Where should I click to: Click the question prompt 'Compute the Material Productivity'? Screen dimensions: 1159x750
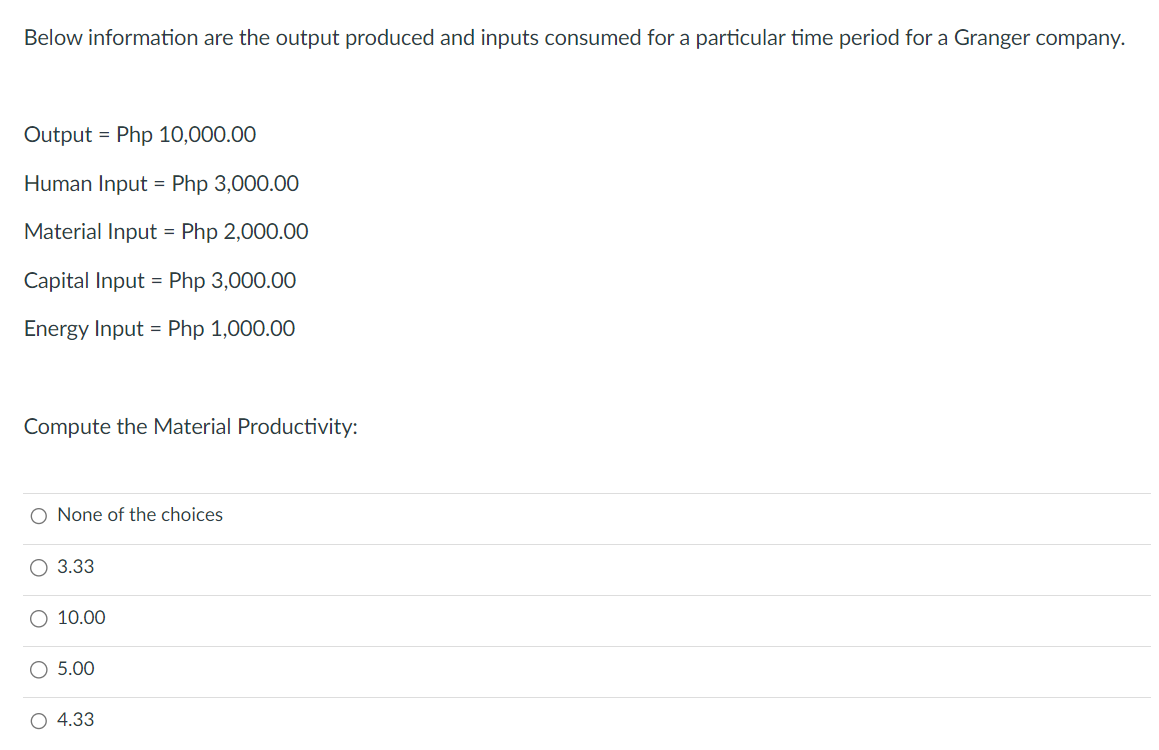point(190,427)
